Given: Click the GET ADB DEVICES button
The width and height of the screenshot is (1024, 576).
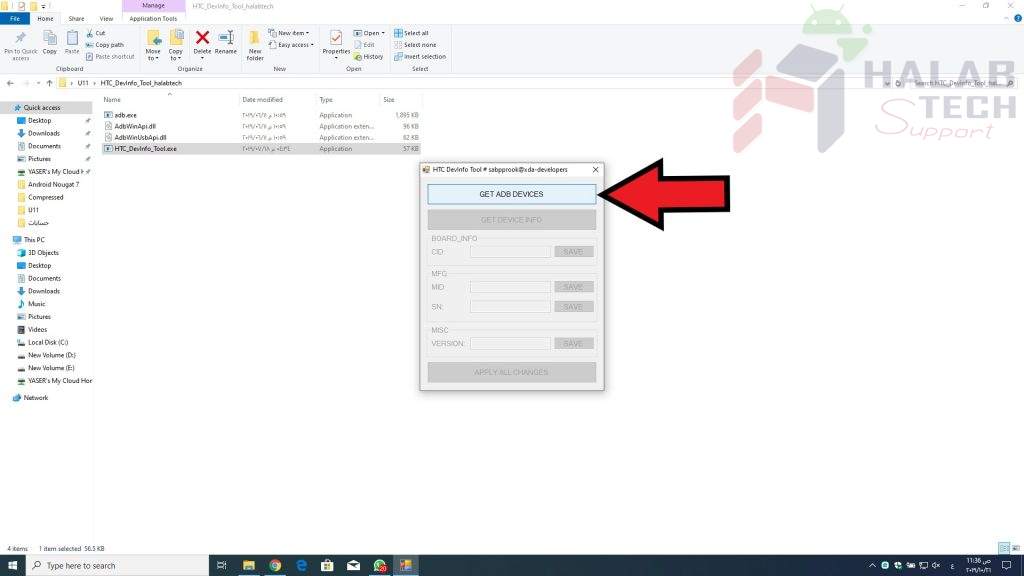Looking at the screenshot, I should (x=511, y=194).
